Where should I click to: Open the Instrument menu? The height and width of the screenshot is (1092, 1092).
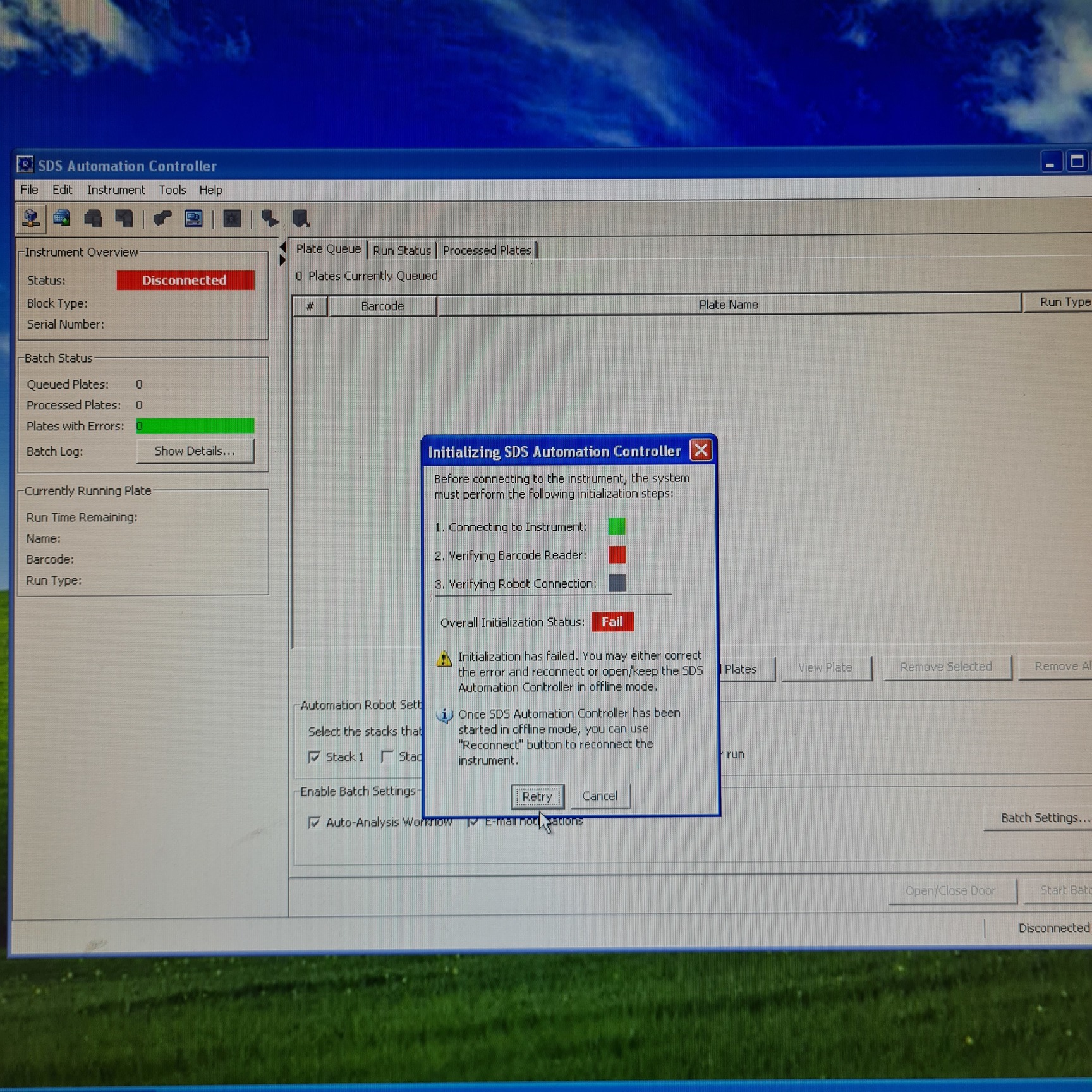116,190
